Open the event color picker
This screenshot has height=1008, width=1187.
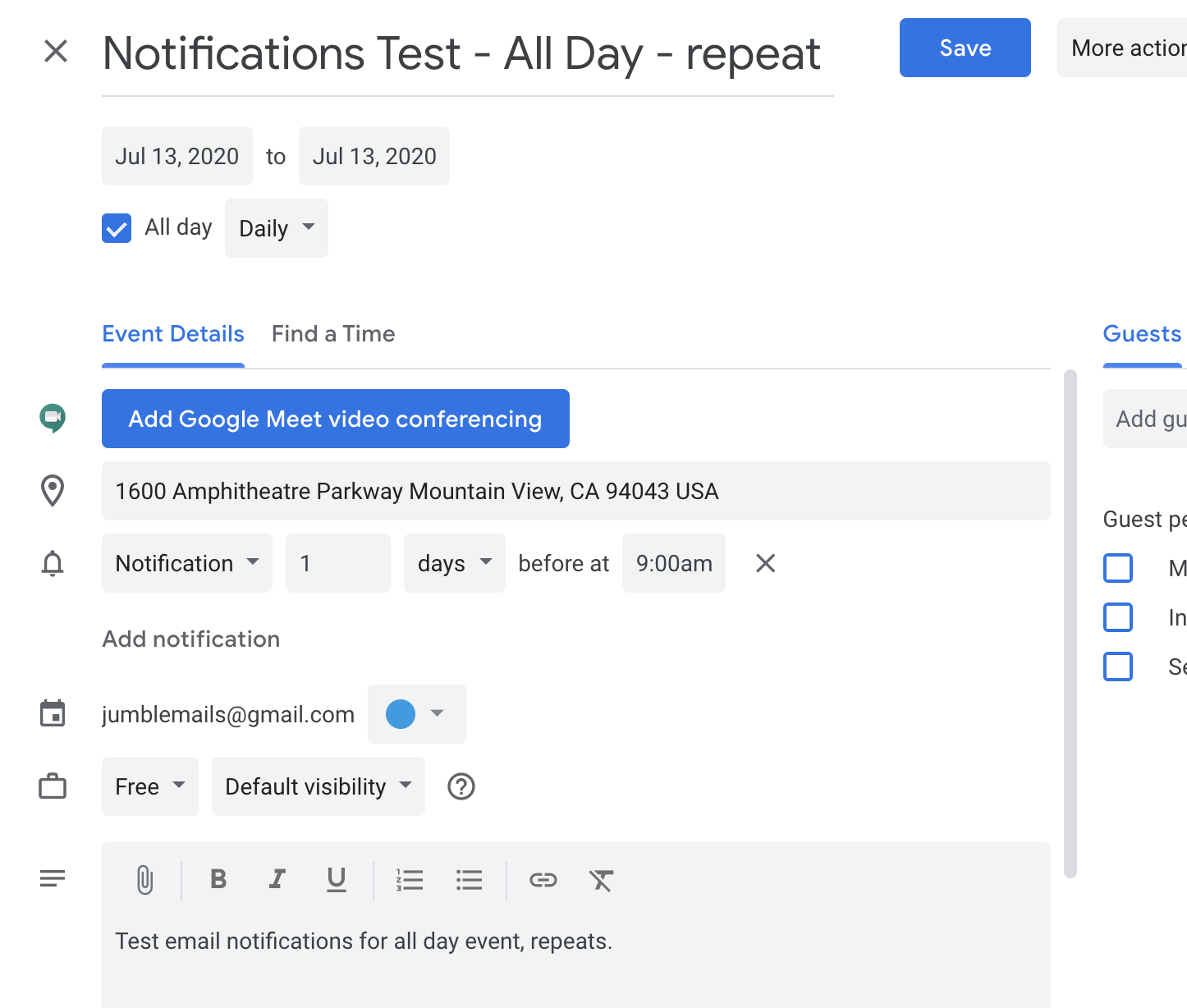point(416,713)
